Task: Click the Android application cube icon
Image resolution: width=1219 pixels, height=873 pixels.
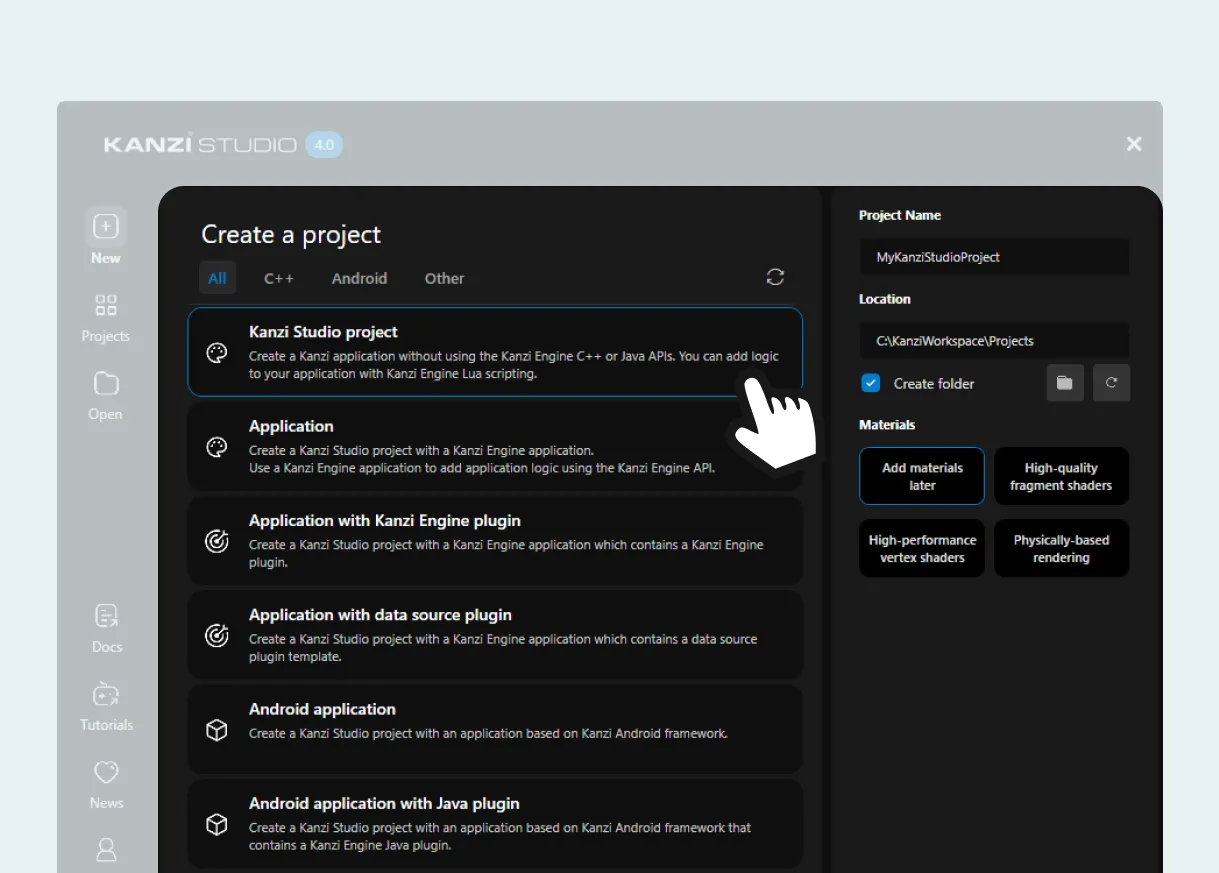Action: coord(216,731)
